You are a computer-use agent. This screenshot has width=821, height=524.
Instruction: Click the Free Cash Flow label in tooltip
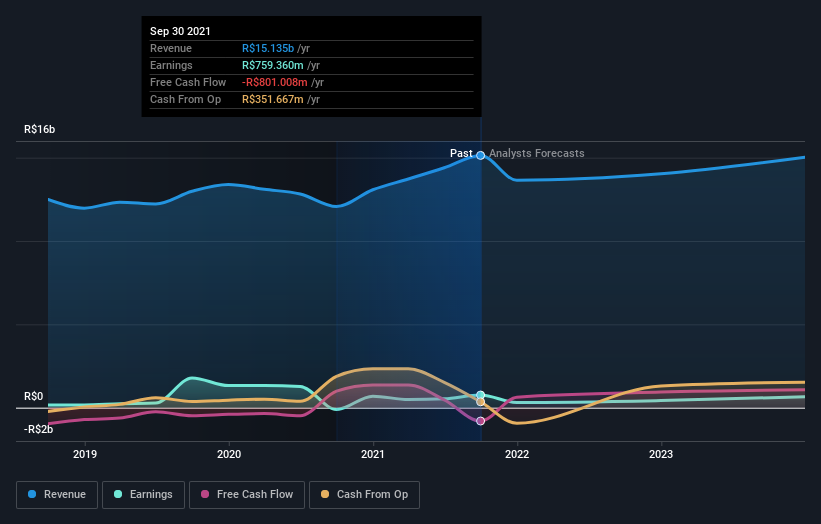pos(188,82)
